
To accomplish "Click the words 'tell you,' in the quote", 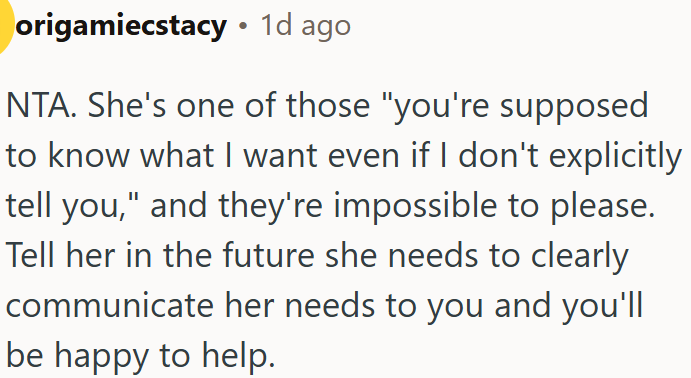I will tap(73, 207).
